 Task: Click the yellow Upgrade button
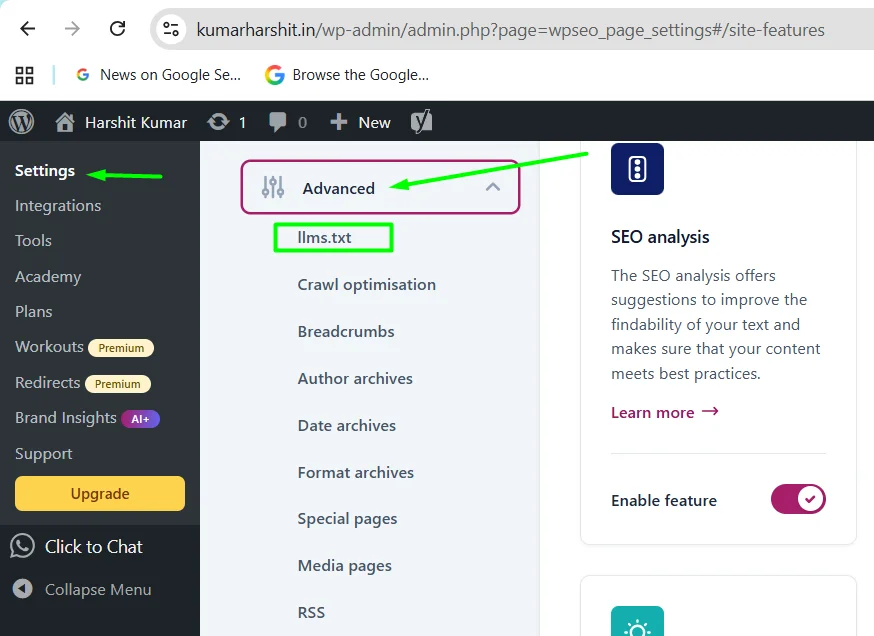(100, 493)
